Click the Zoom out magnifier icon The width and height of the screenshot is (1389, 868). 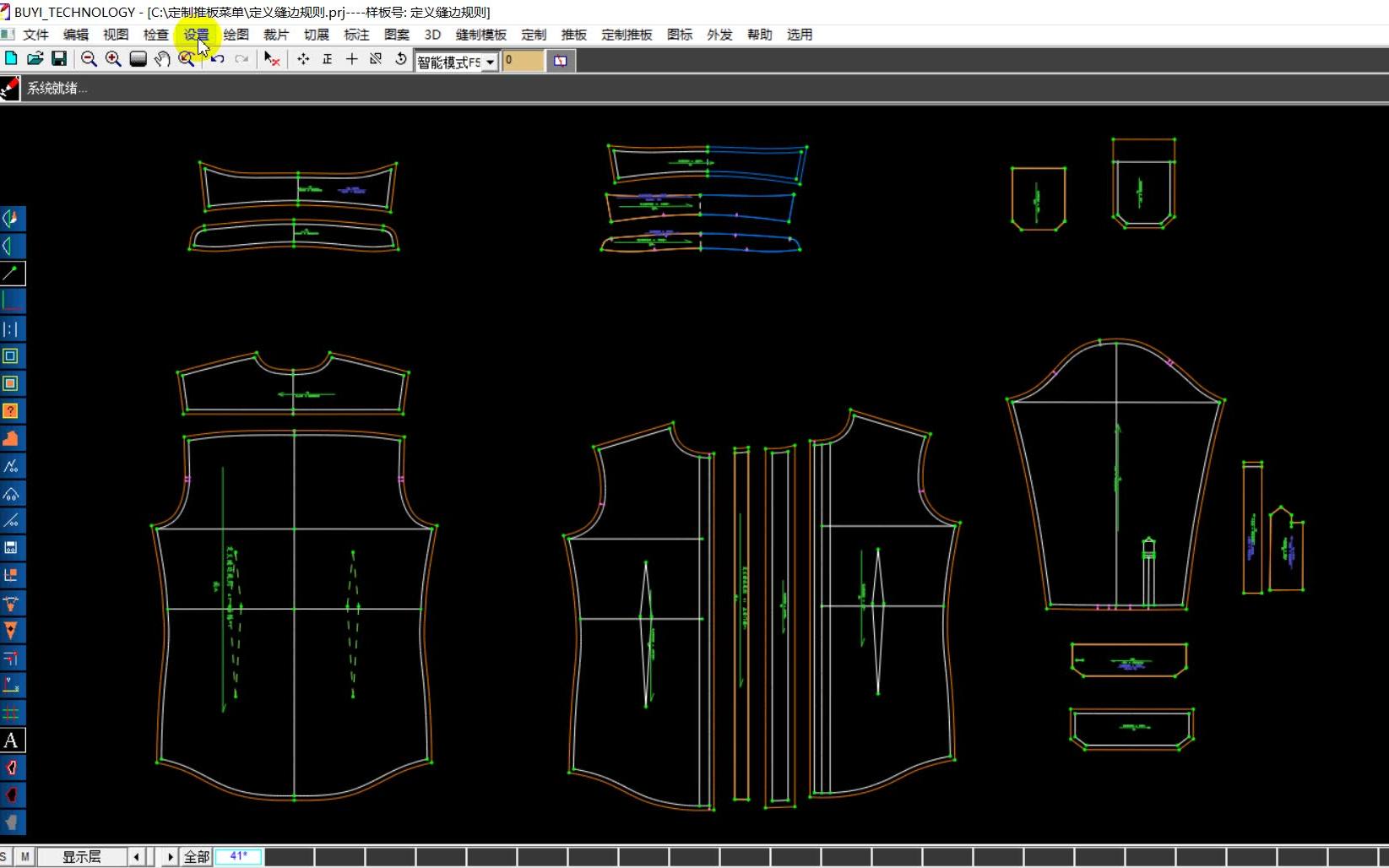[89, 59]
